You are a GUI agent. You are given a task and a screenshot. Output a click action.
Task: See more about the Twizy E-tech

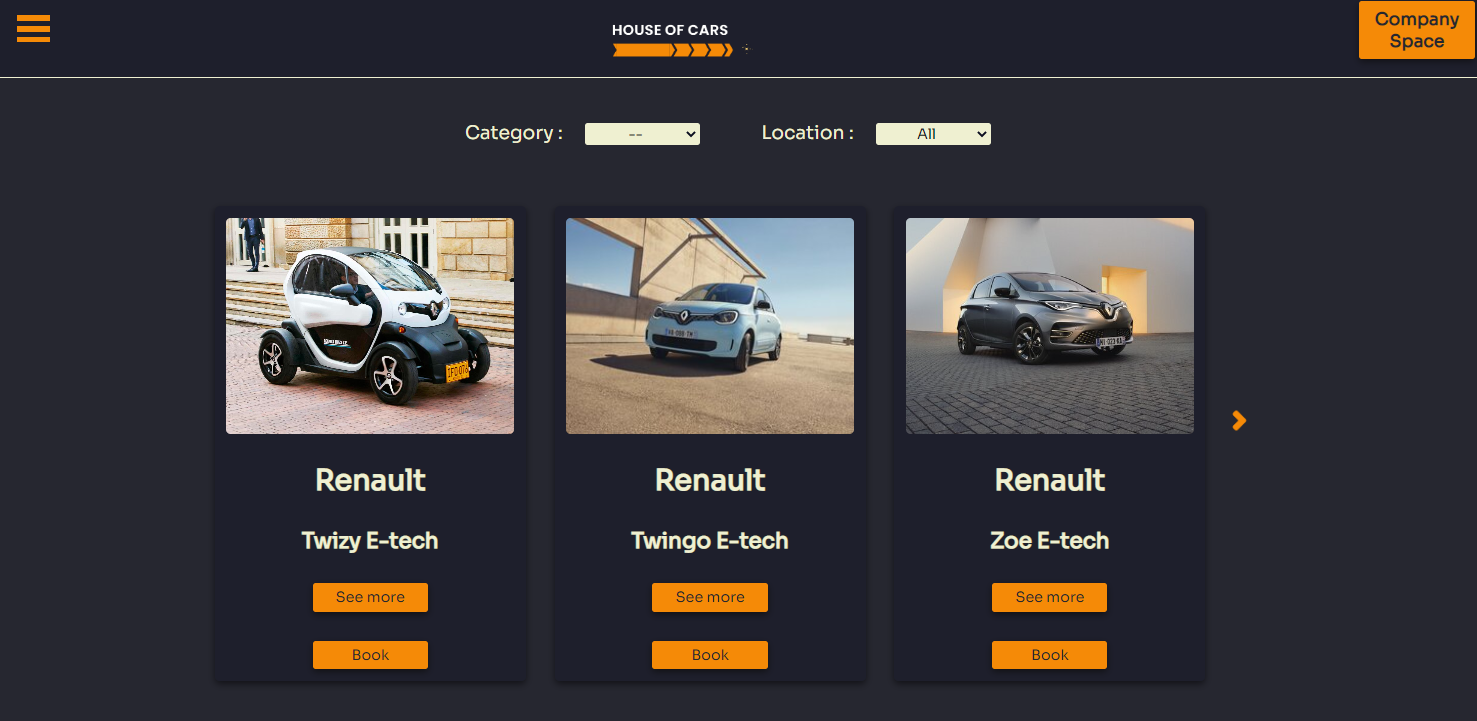[370, 597]
